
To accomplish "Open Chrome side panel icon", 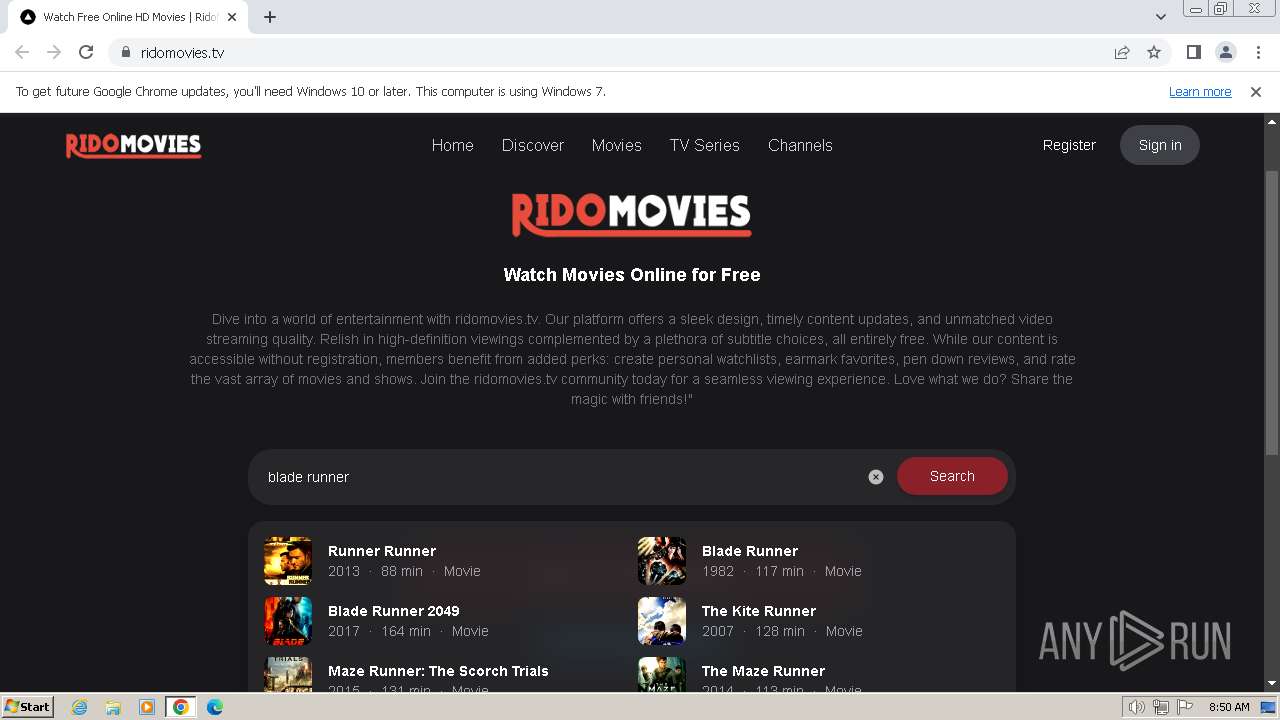I will (x=1194, y=52).
